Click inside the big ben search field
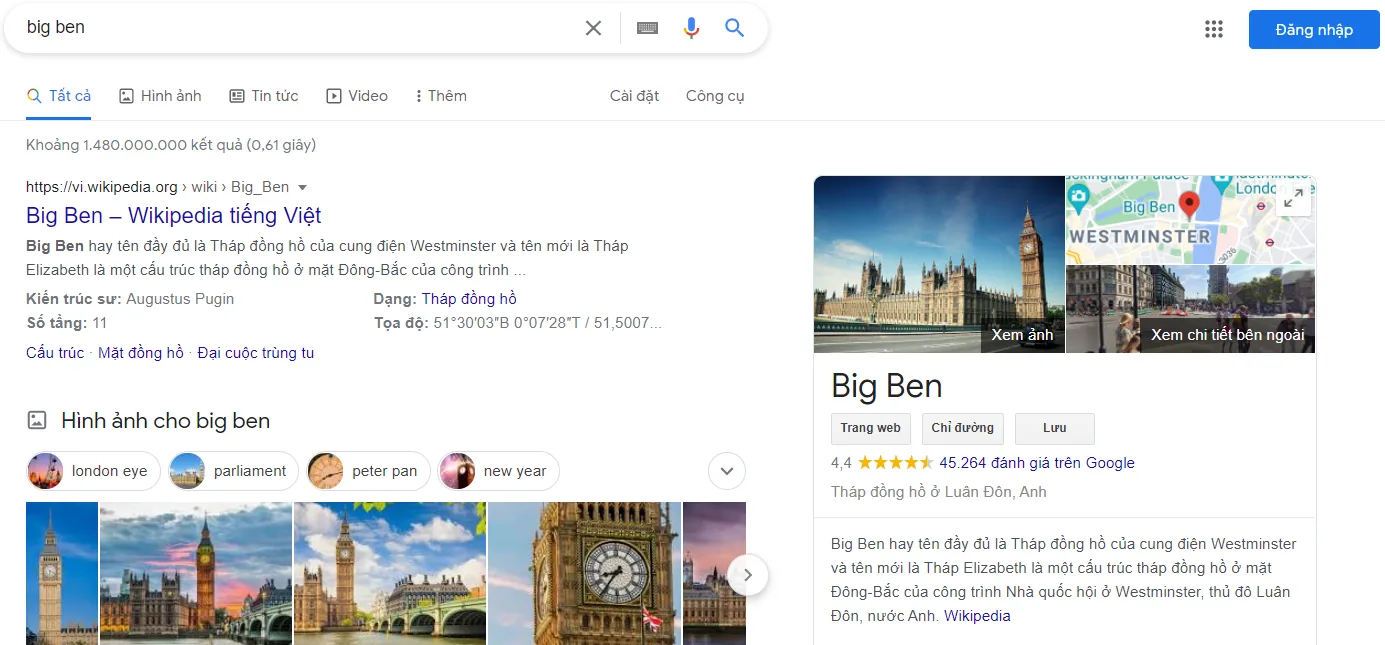 (x=300, y=28)
